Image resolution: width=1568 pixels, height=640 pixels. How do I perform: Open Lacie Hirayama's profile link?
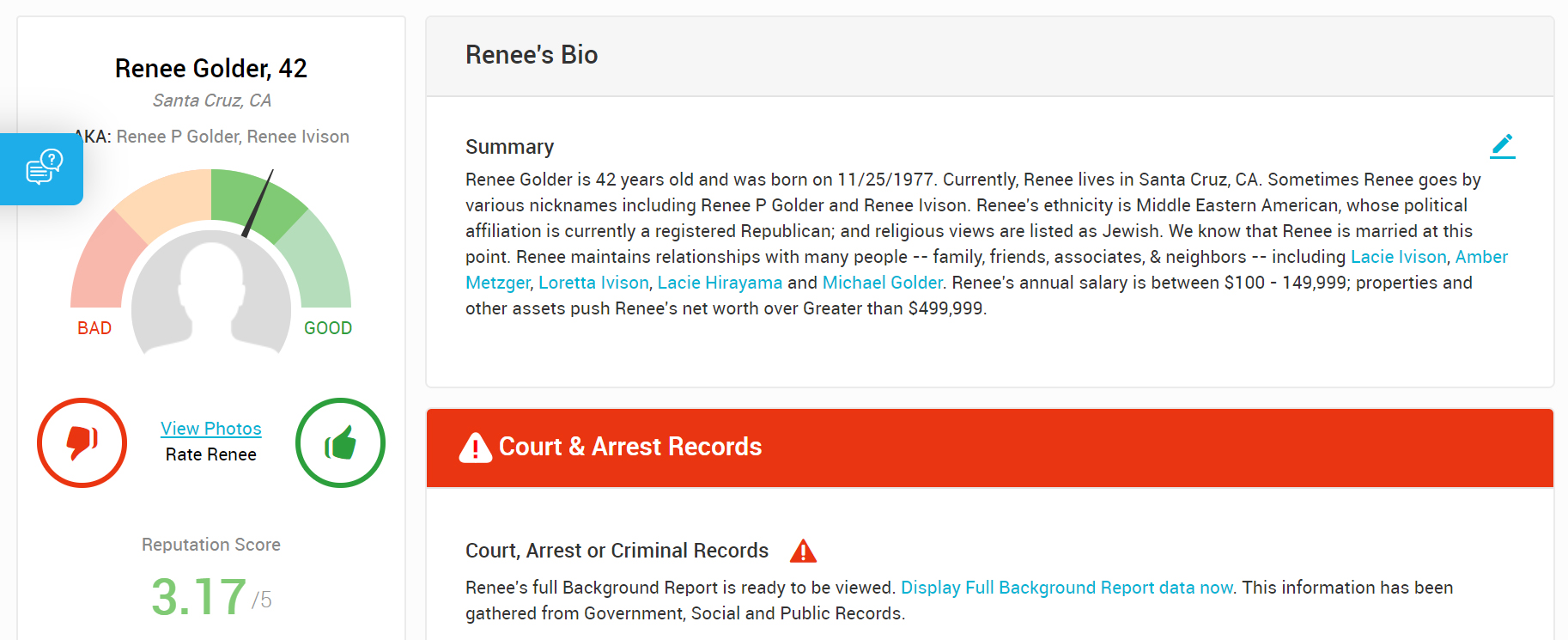(x=720, y=283)
